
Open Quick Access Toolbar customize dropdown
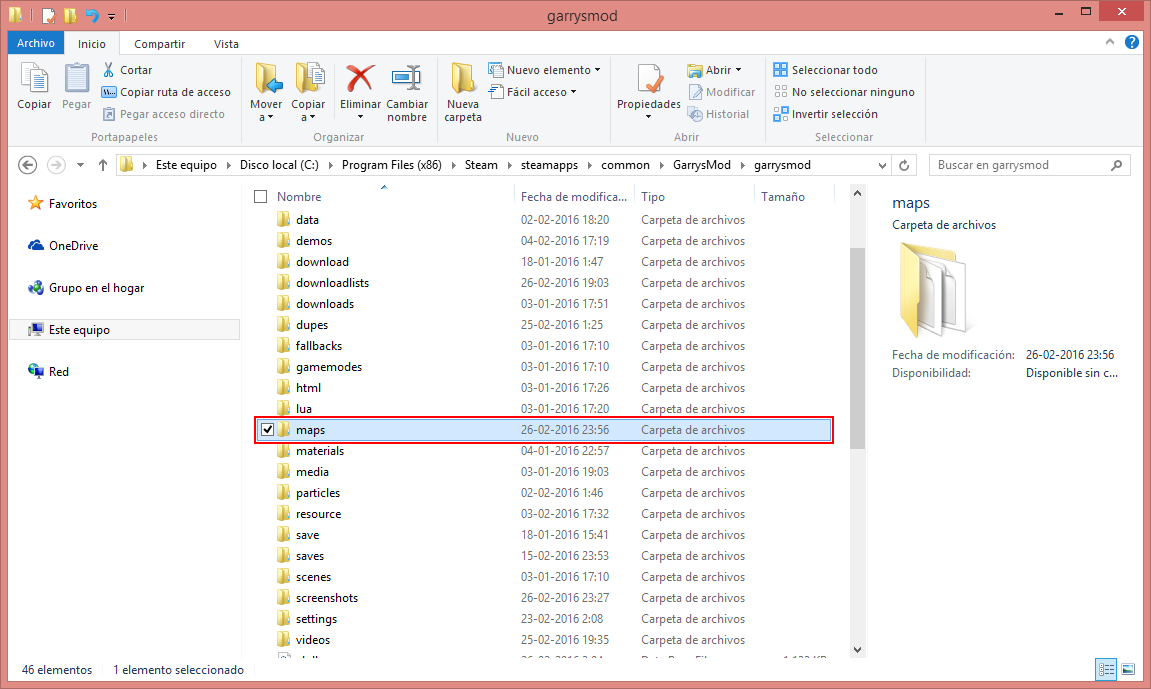click(x=111, y=15)
